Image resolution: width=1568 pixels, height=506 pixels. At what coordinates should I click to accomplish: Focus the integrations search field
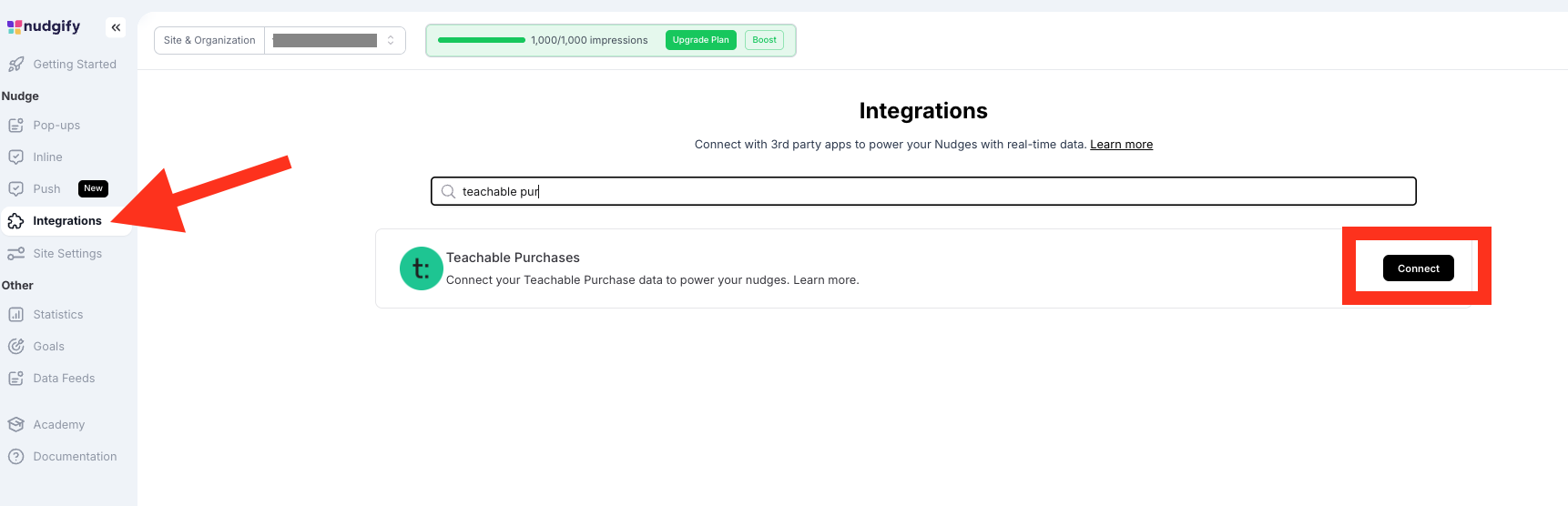(x=923, y=191)
